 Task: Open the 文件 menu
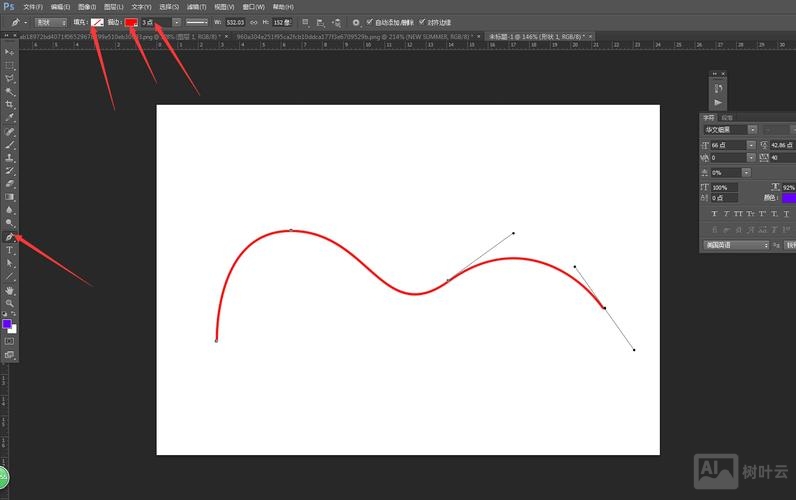[33, 7]
